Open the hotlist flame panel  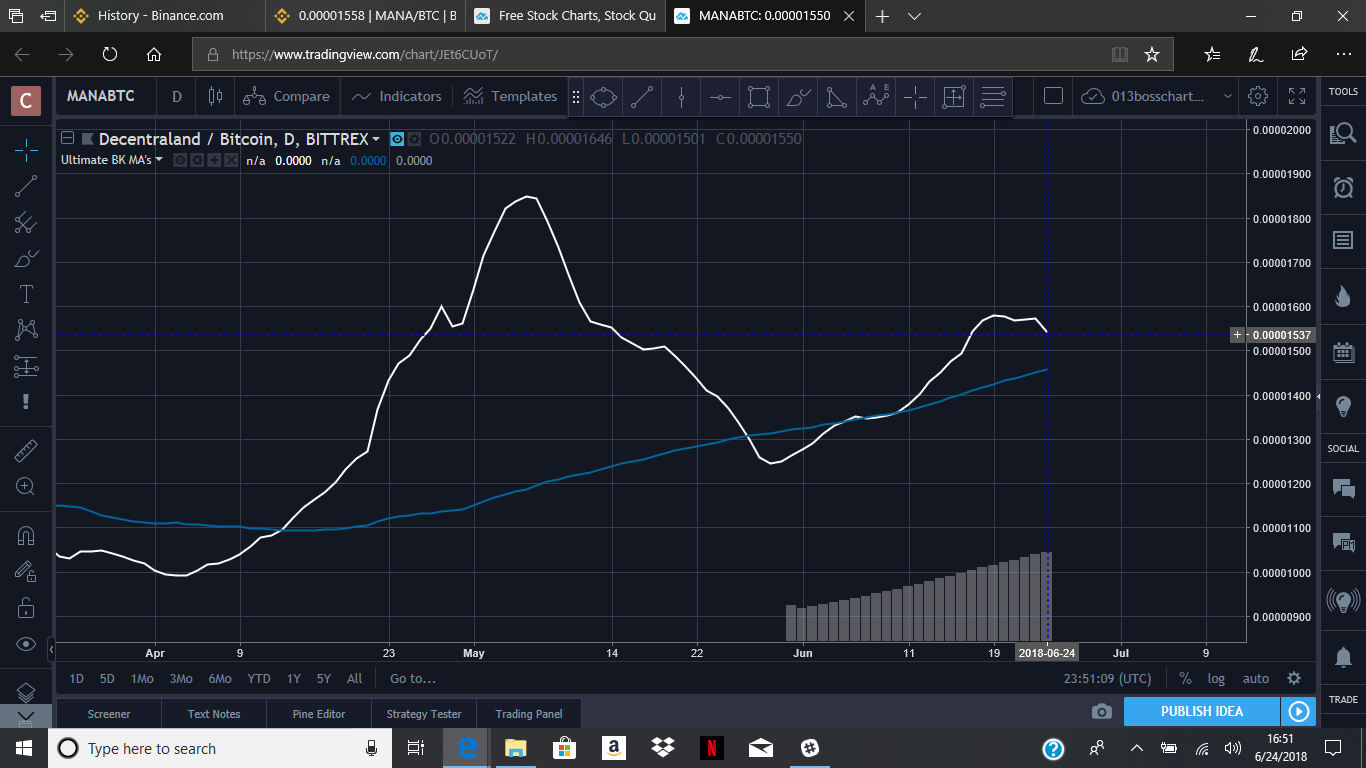coord(1343,296)
